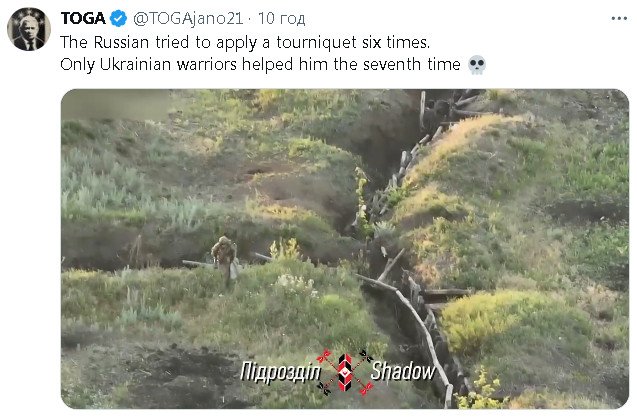The height and width of the screenshot is (418, 637).
Task: Play the embedded trench video
Action: tap(345, 249)
